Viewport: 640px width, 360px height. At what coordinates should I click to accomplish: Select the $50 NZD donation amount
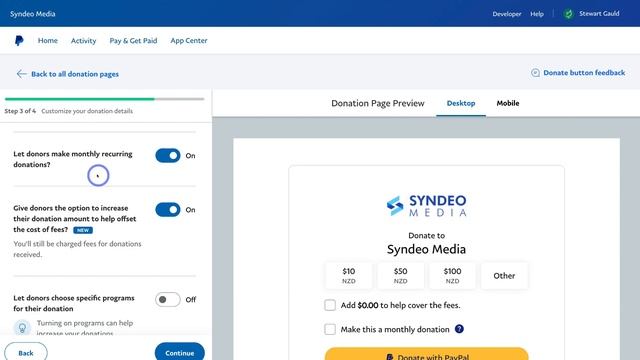point(400,276)
